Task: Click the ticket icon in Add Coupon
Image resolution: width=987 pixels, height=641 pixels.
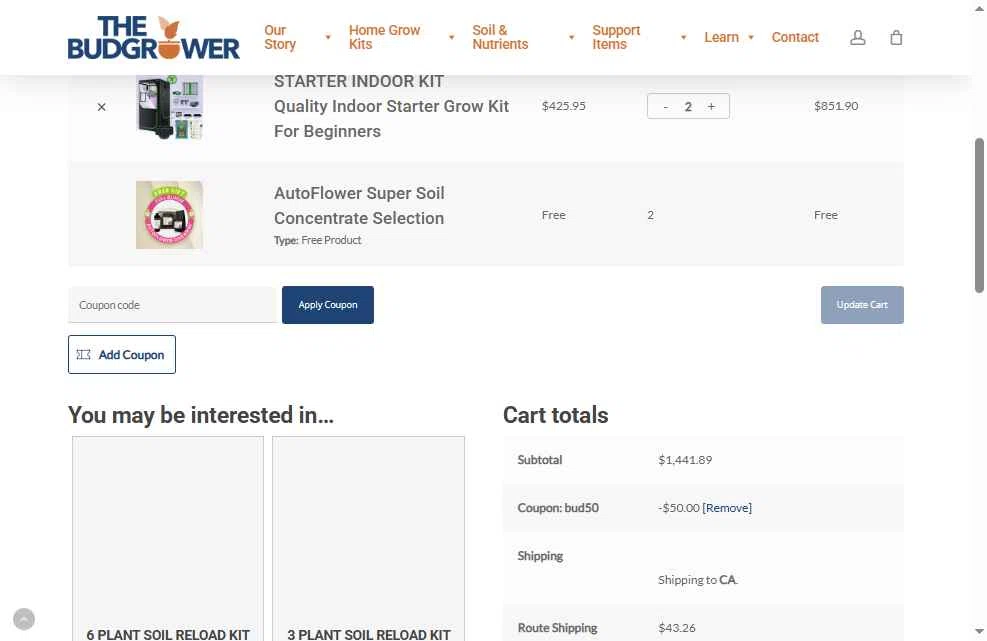Action: pos(83,355)
